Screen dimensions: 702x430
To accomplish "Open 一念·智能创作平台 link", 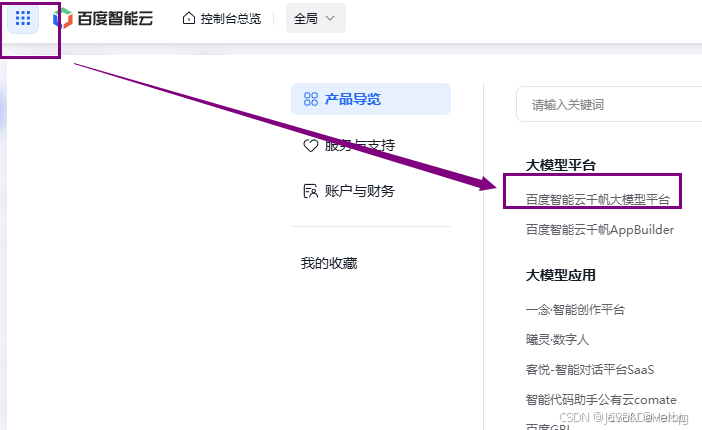I will pos(575,310).
